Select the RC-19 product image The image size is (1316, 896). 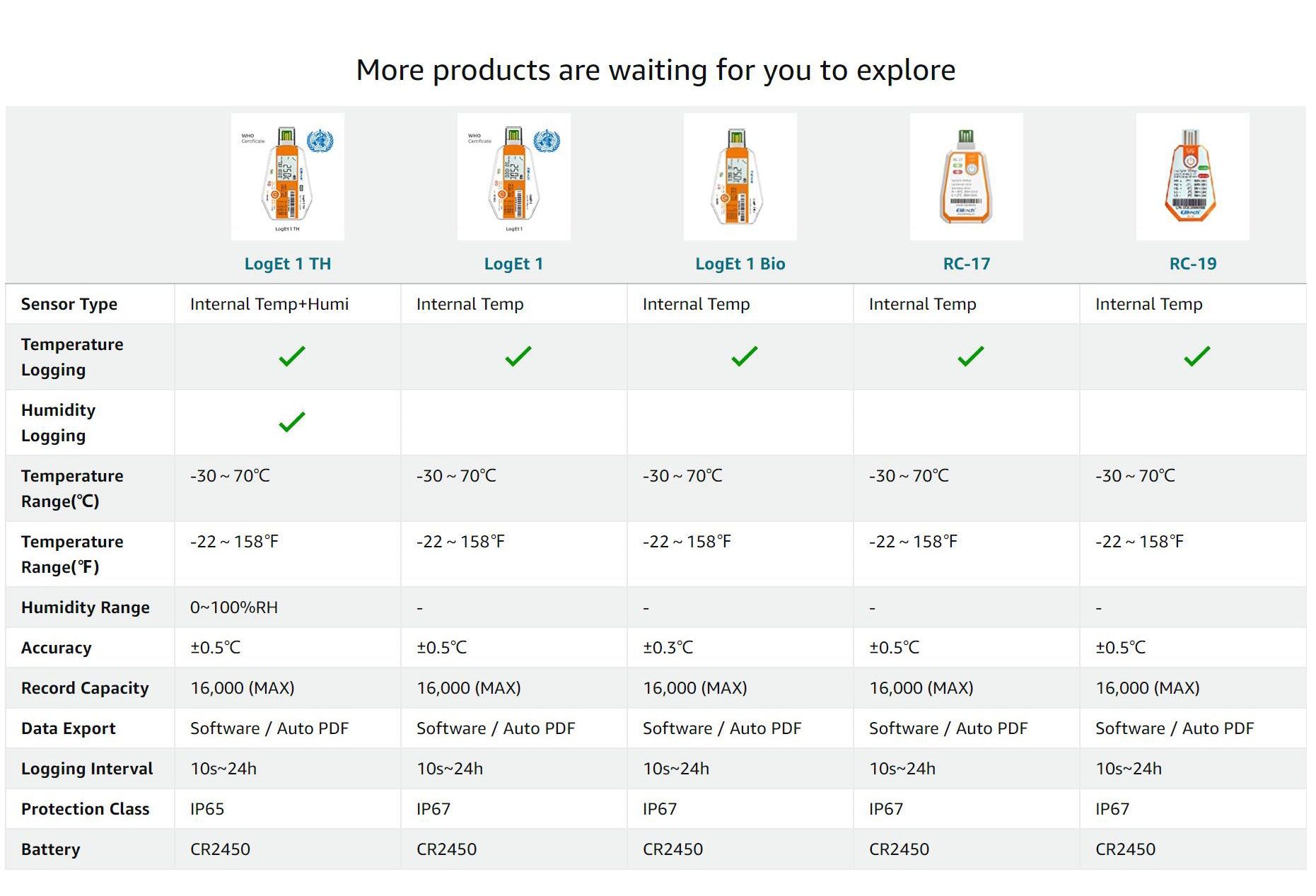1192,177
